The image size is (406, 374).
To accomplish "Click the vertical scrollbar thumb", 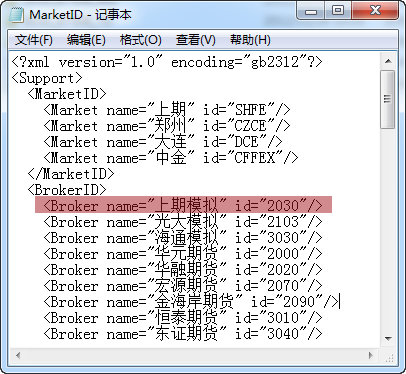I will coord(388,99).
